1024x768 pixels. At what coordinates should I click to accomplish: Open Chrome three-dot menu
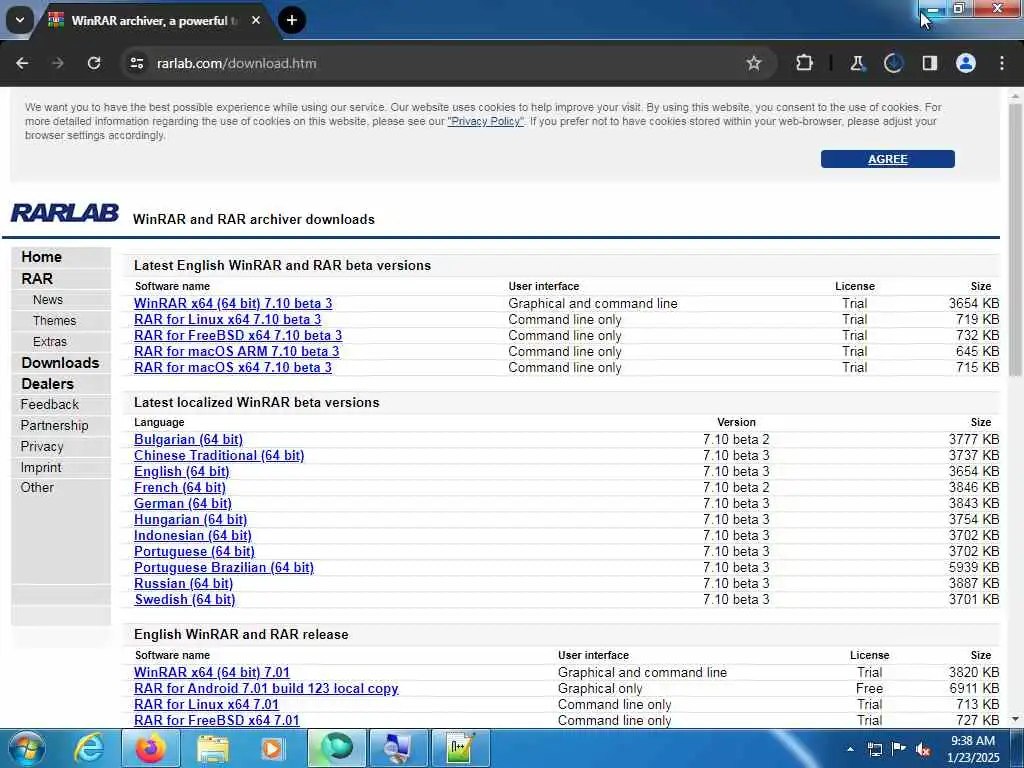(1002, 63)
